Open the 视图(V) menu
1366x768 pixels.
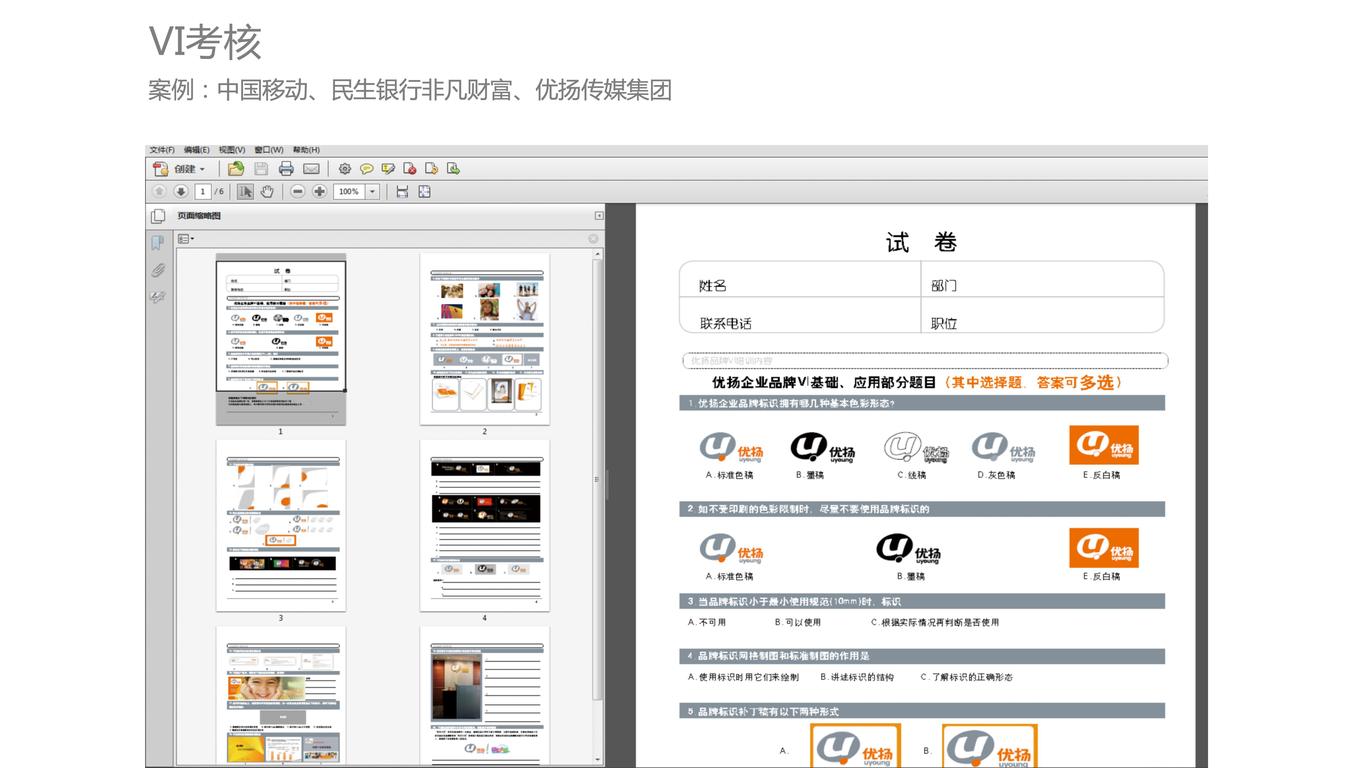tap(232, 150)
